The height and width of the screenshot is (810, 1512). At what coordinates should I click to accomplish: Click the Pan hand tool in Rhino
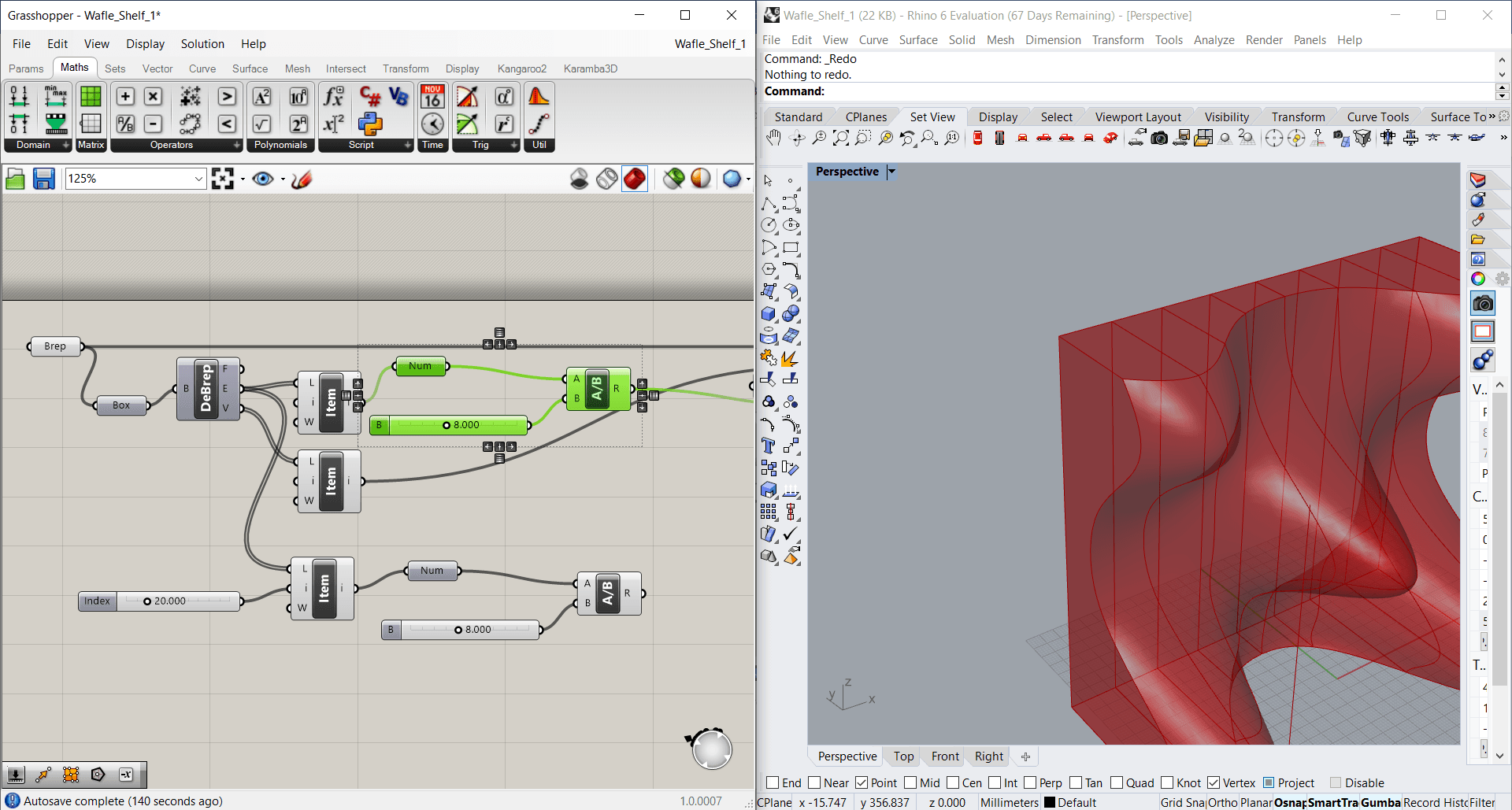[773, 139]
